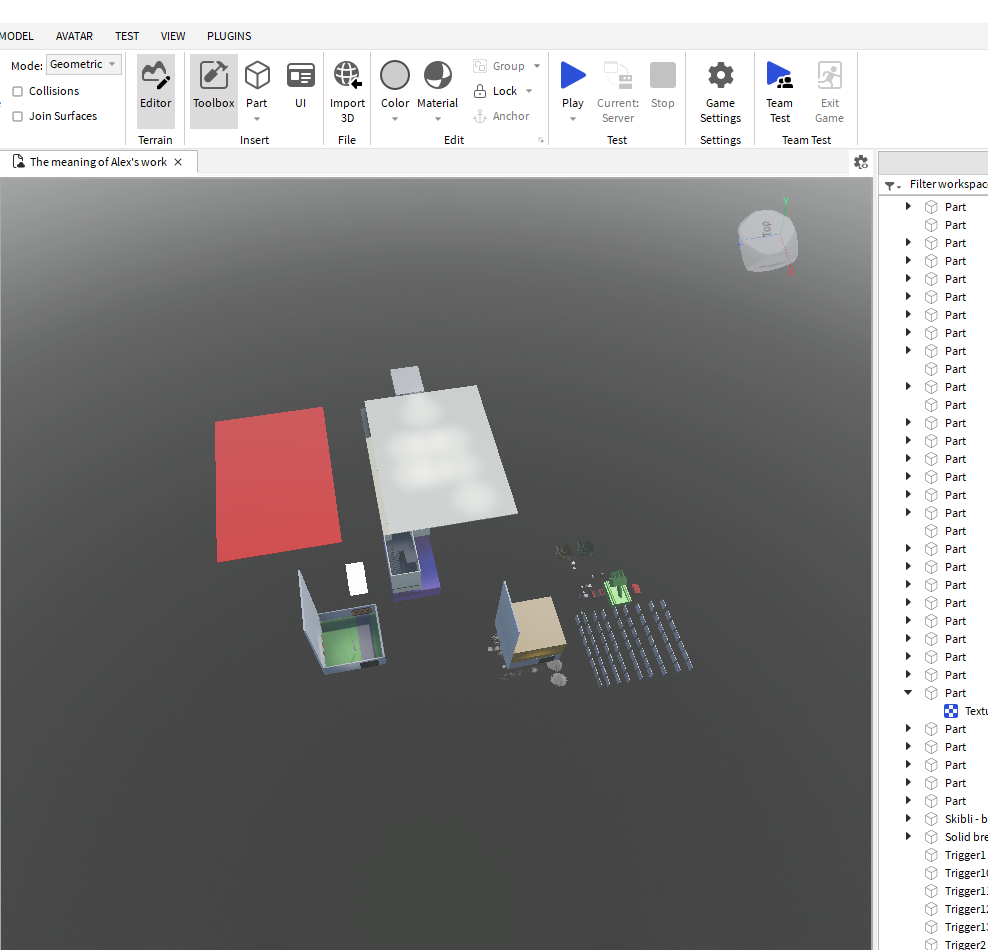Open the Part type dropdown arrow
This screenshot has height=950, width=988.
257,119
